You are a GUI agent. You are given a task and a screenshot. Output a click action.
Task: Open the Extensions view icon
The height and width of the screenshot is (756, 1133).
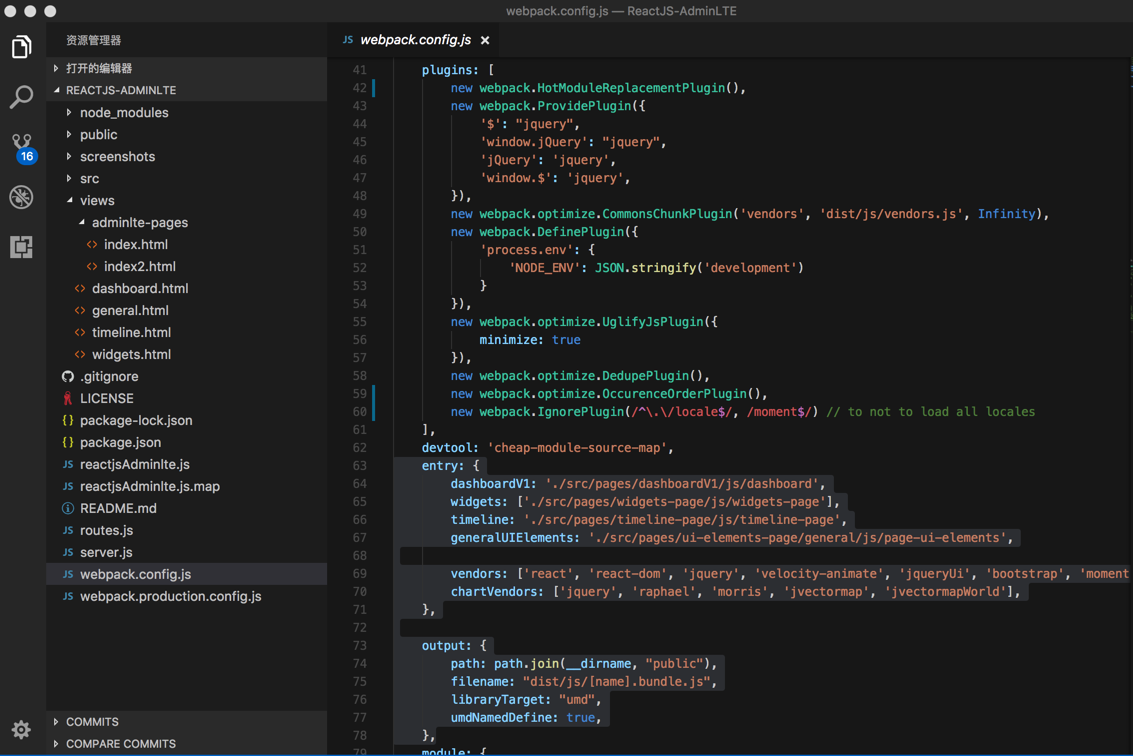point(21,247)
